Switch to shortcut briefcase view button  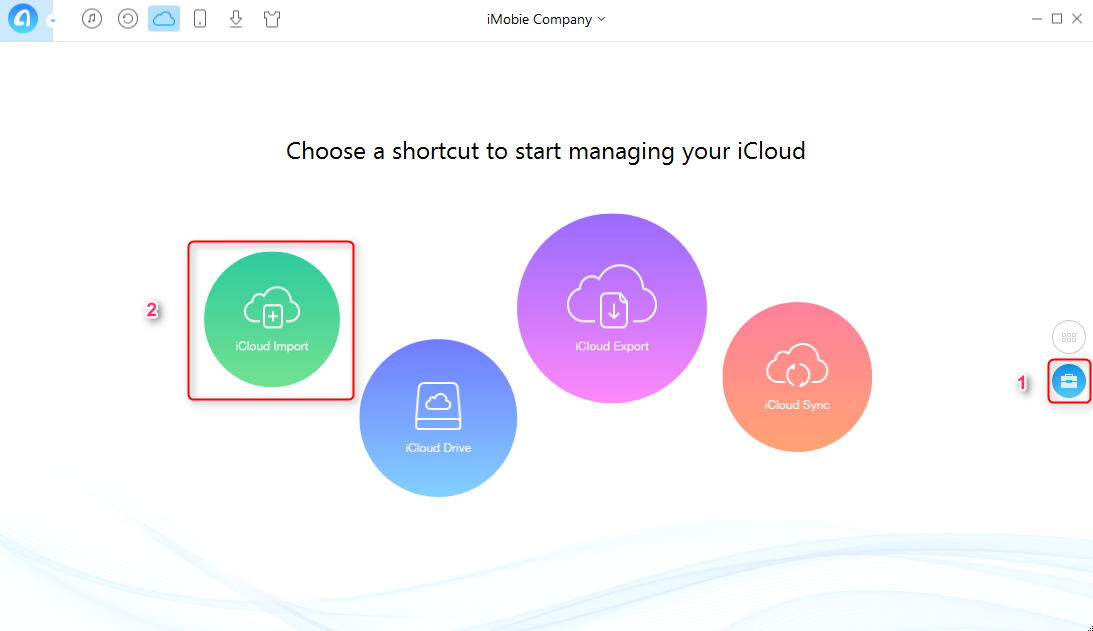[1069, 381]
